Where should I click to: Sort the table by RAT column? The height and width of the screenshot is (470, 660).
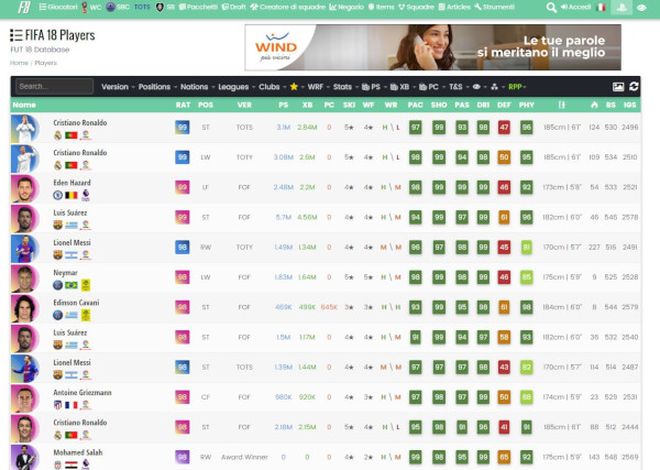pos(183,105)
